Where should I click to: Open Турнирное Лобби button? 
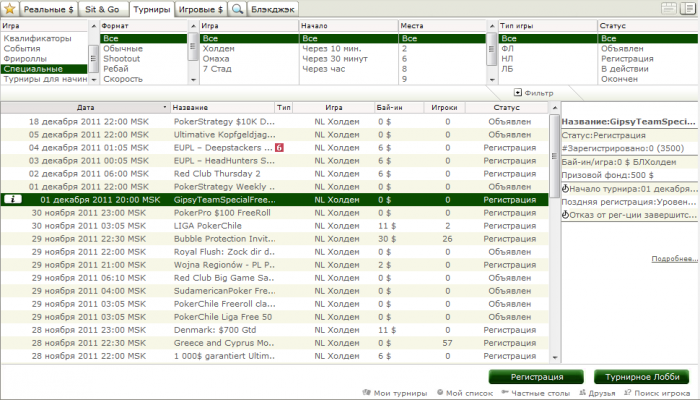point(642,377)
